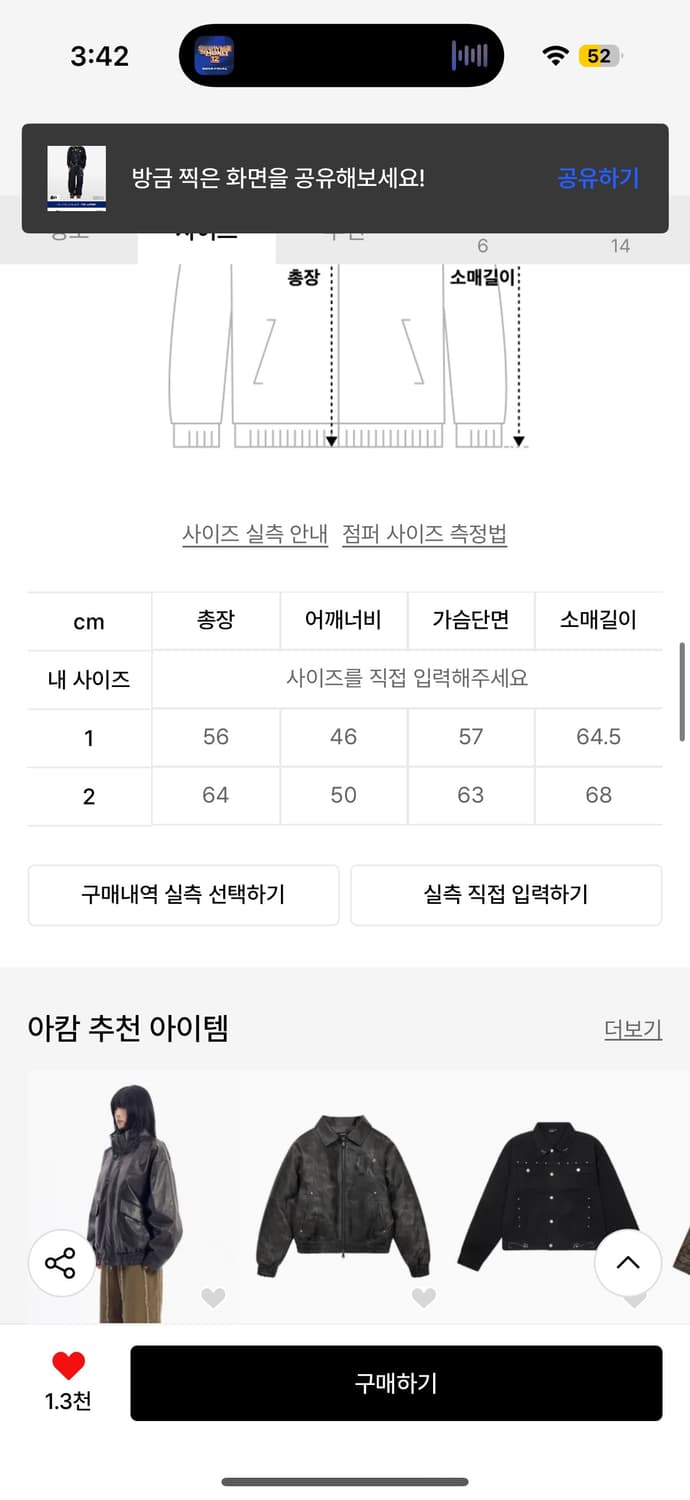Viewport: 690px width, 1500px height.
Task: Tap the share icon on the product page
Action: point(60,1263)
